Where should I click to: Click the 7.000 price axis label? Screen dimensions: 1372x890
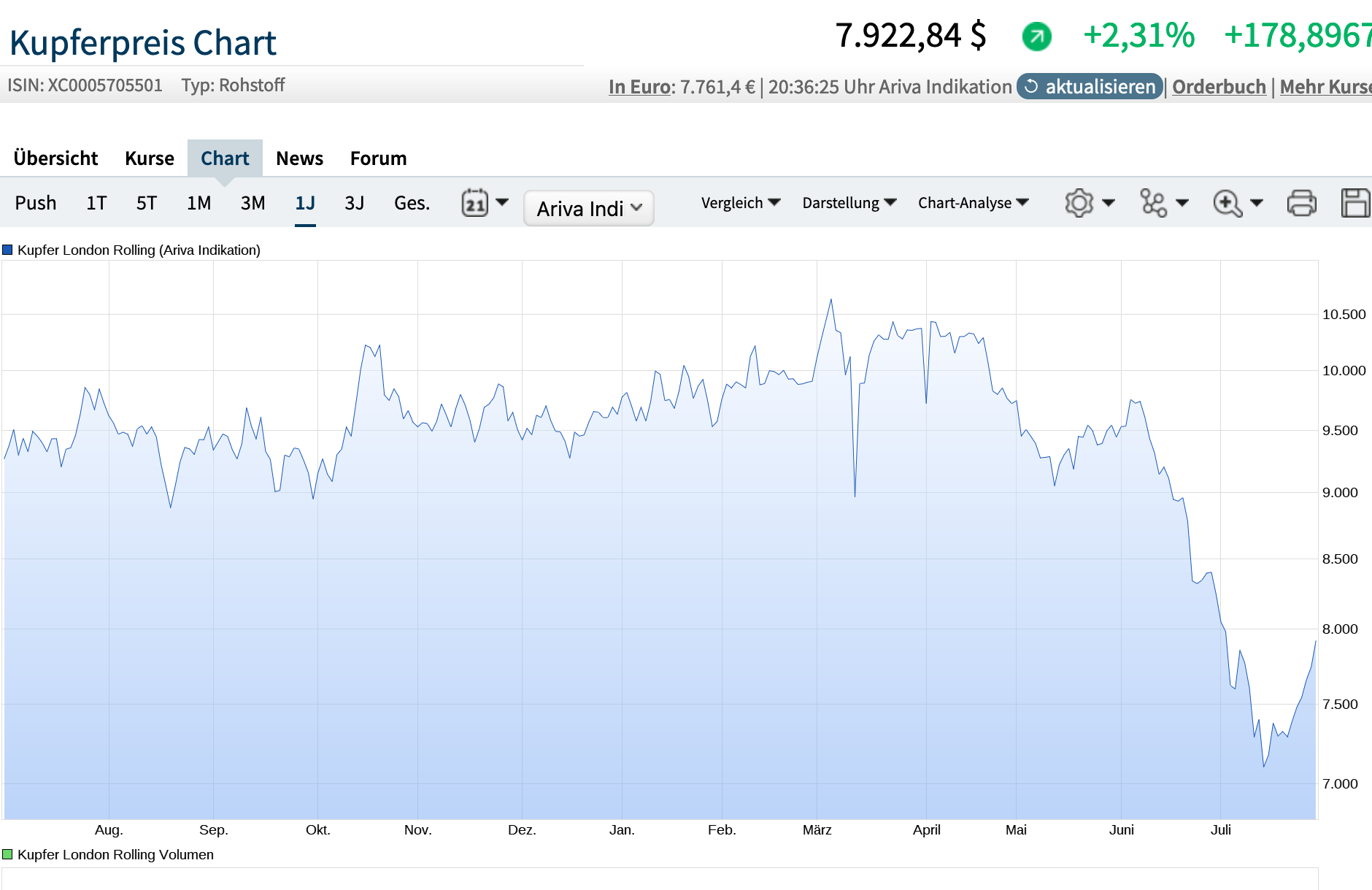coord(1340,783)
